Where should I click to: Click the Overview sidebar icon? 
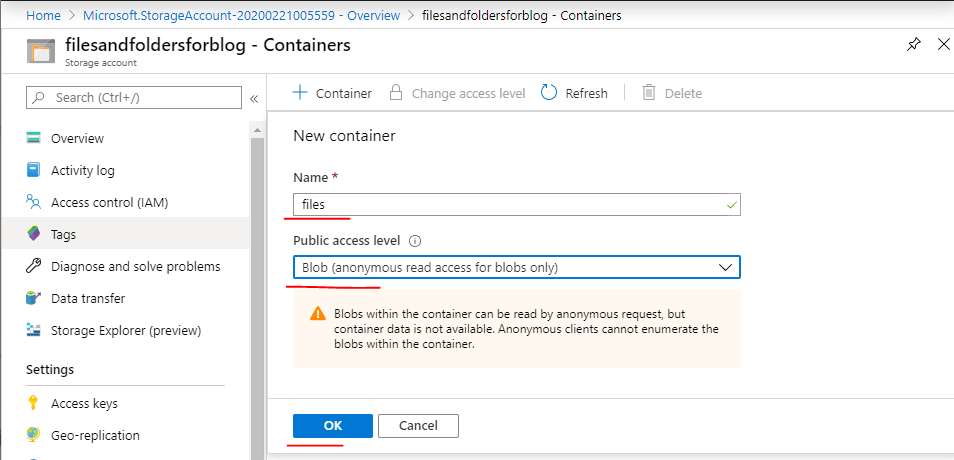[34, 138]
